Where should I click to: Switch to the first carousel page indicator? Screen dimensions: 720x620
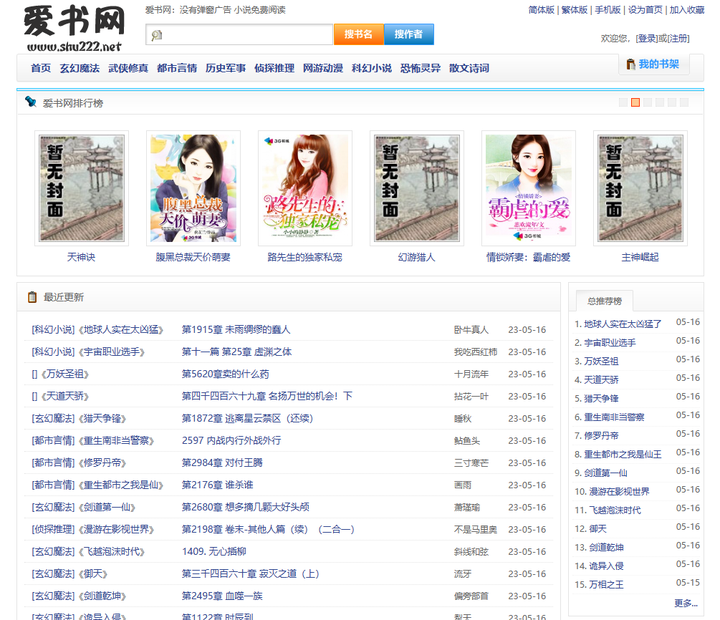click(623, 102)
